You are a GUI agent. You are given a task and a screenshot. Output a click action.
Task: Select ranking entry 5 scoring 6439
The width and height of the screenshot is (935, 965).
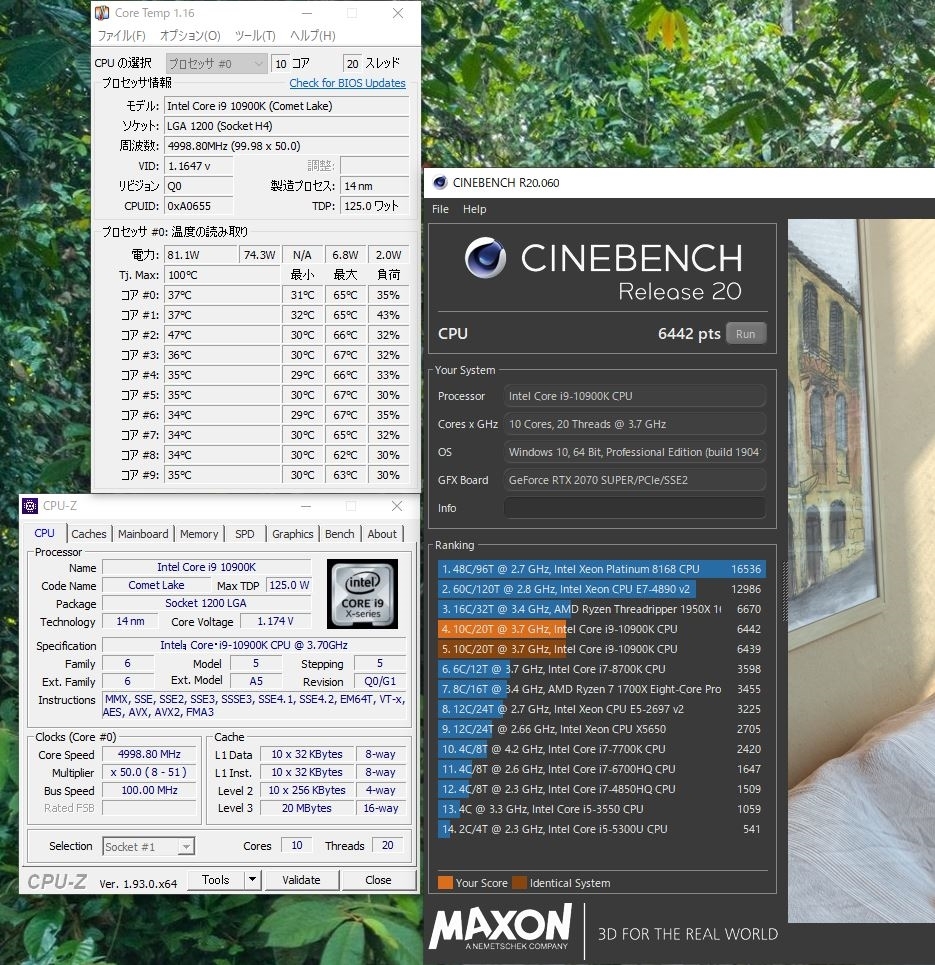(x=601, y=649)
